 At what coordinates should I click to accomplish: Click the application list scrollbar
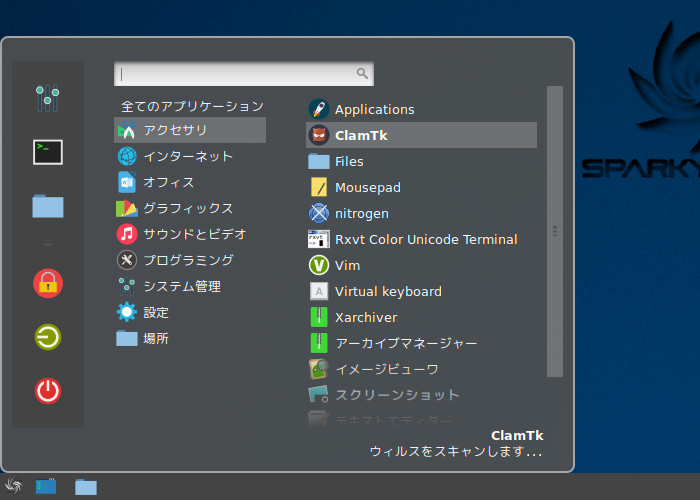(555, 231)
